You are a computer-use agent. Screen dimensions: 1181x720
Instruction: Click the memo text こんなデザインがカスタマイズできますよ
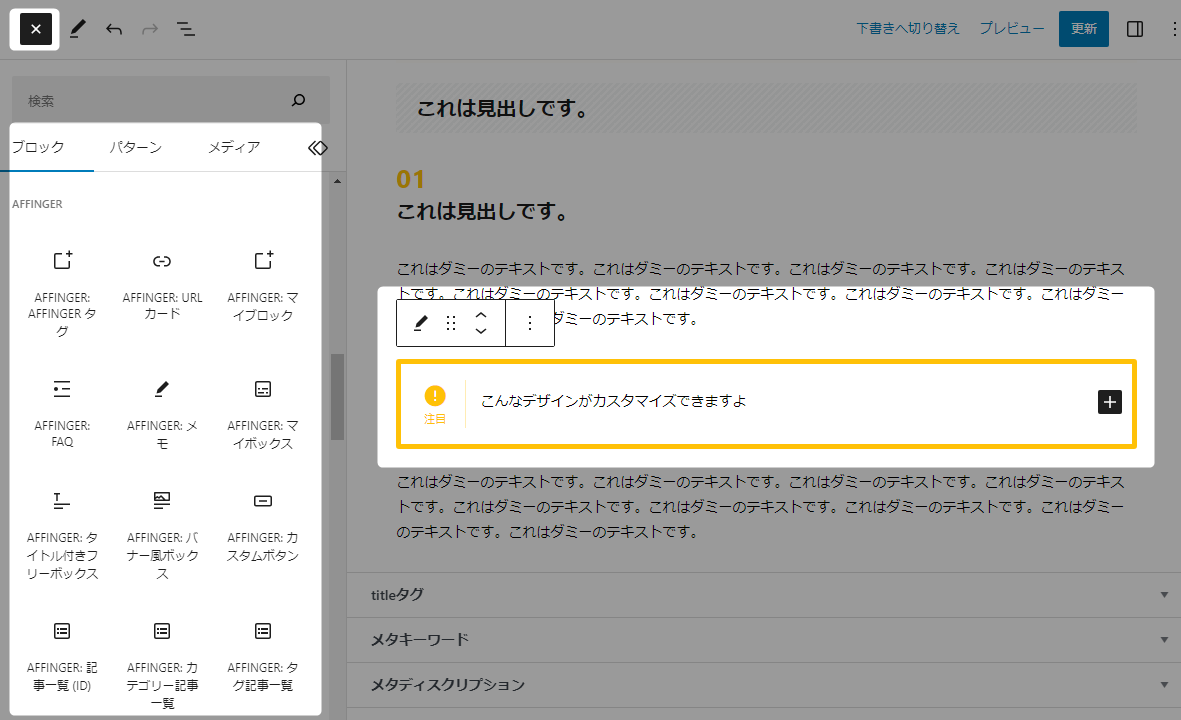click(x=614, y=401)
